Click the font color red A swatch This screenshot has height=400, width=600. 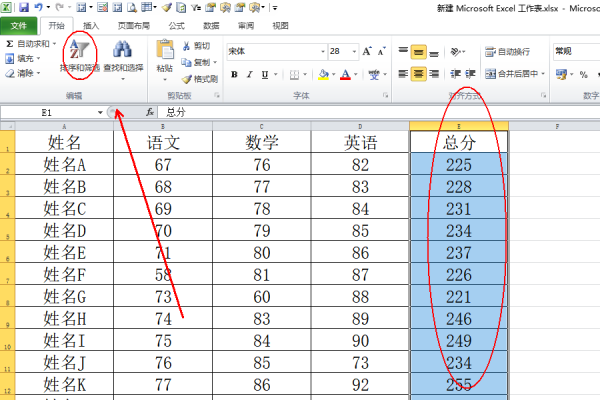[x=345, y=74]
